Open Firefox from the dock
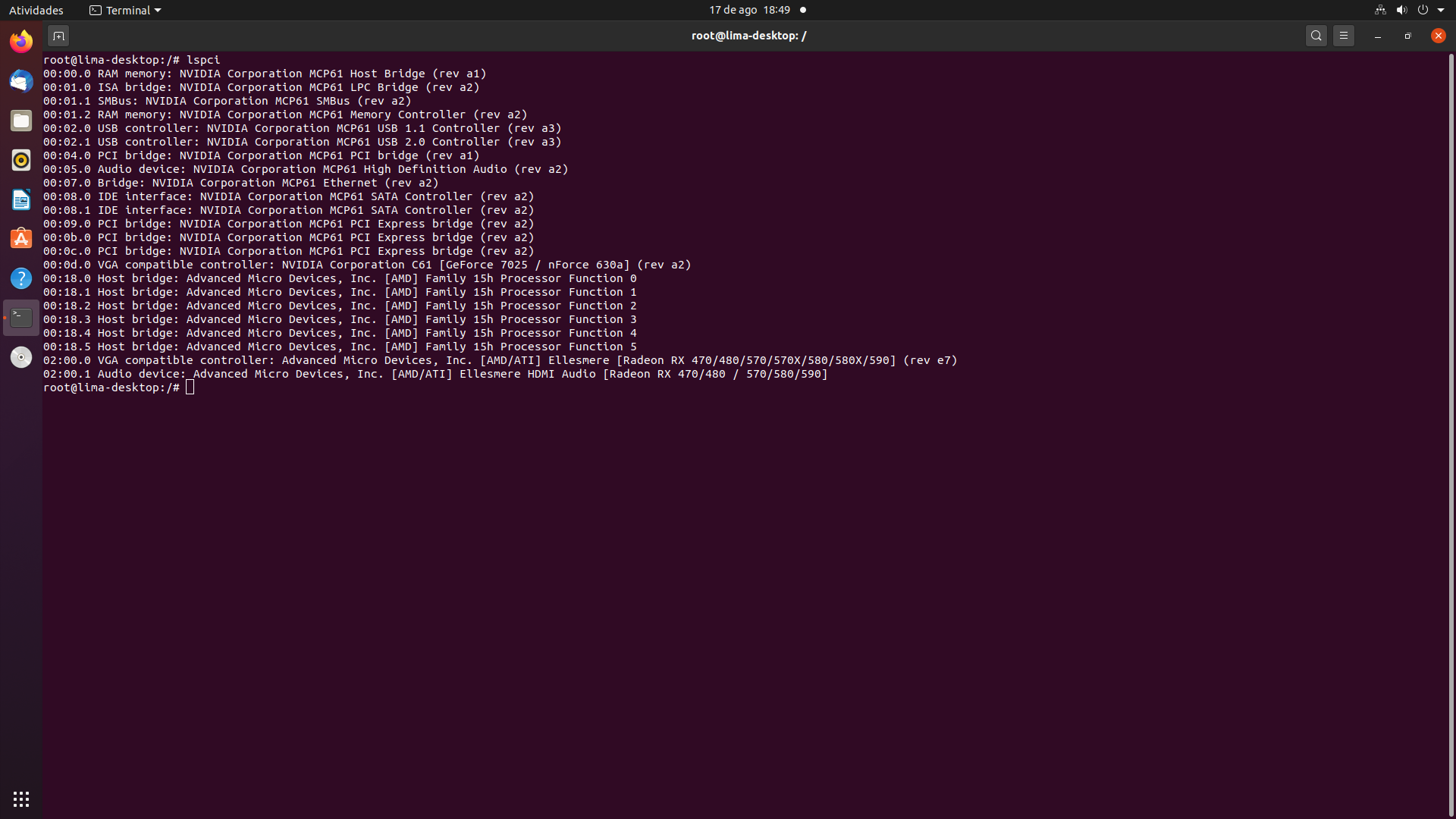The image size is (1456, 819). click(21, 41)
